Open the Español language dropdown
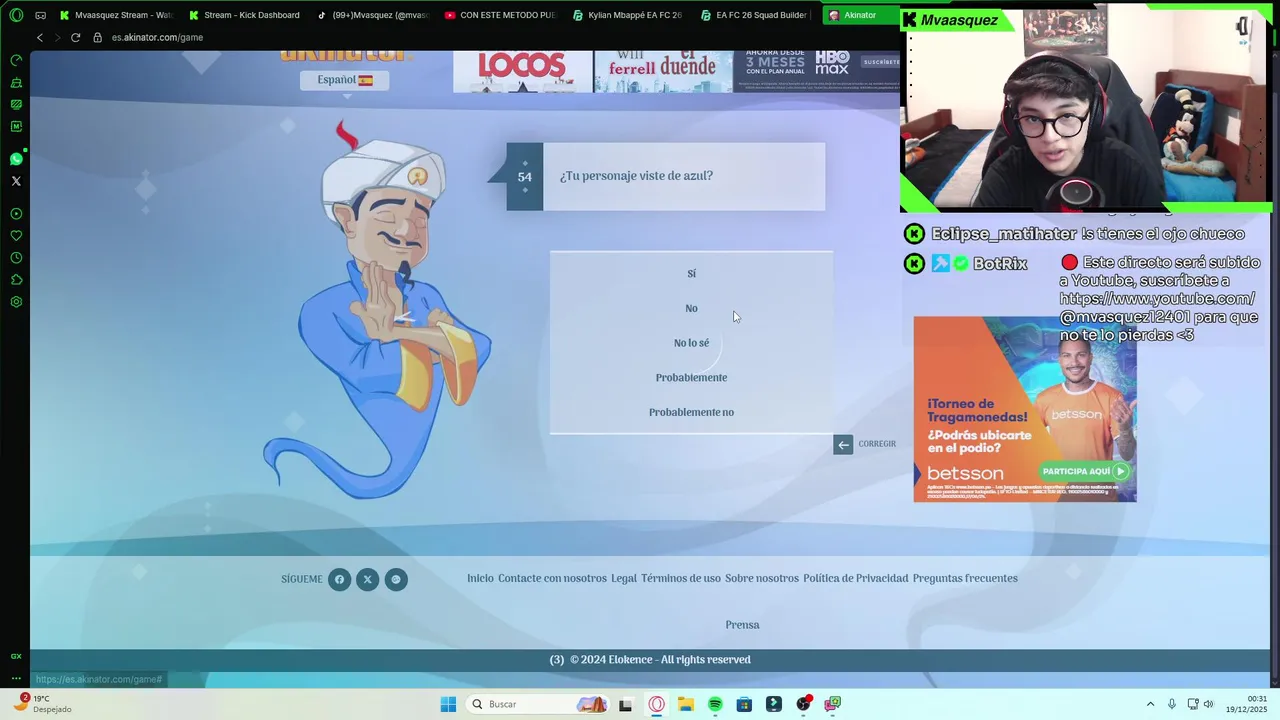 [344, 80]
